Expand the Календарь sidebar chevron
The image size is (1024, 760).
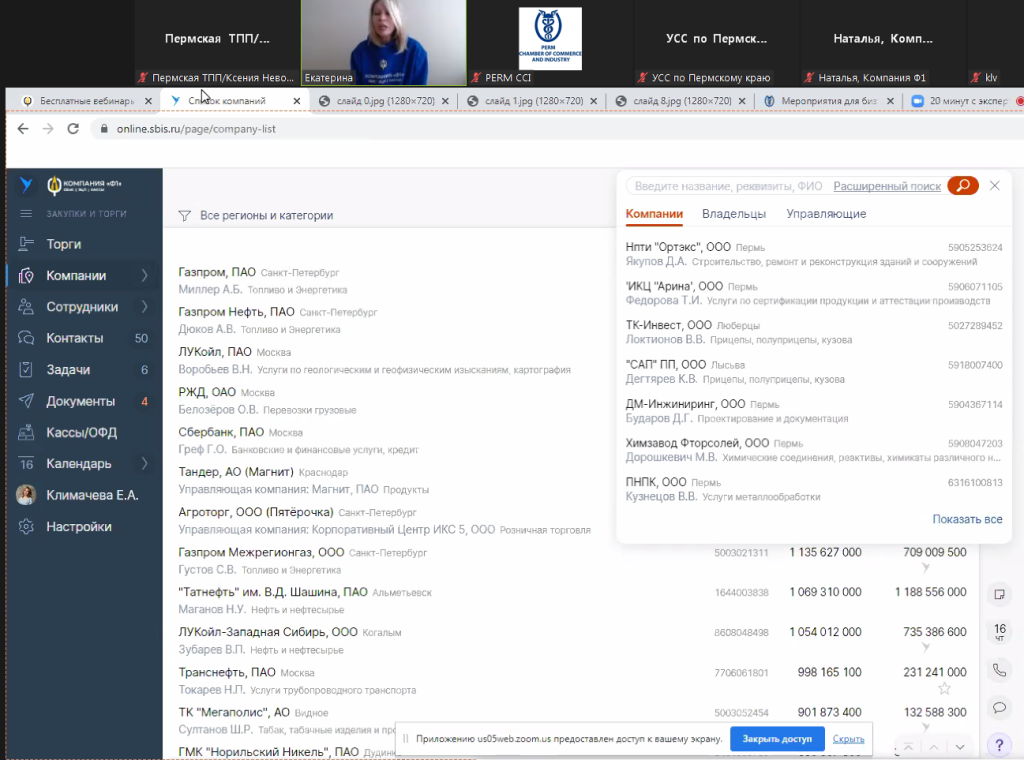(144, 464)
